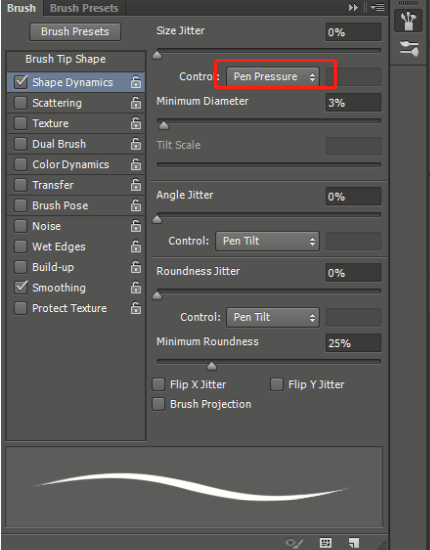430x550 pixels.
Task: Toggle the lock icon beside Shape Dynamics
Action: click(x=136, y=82)
